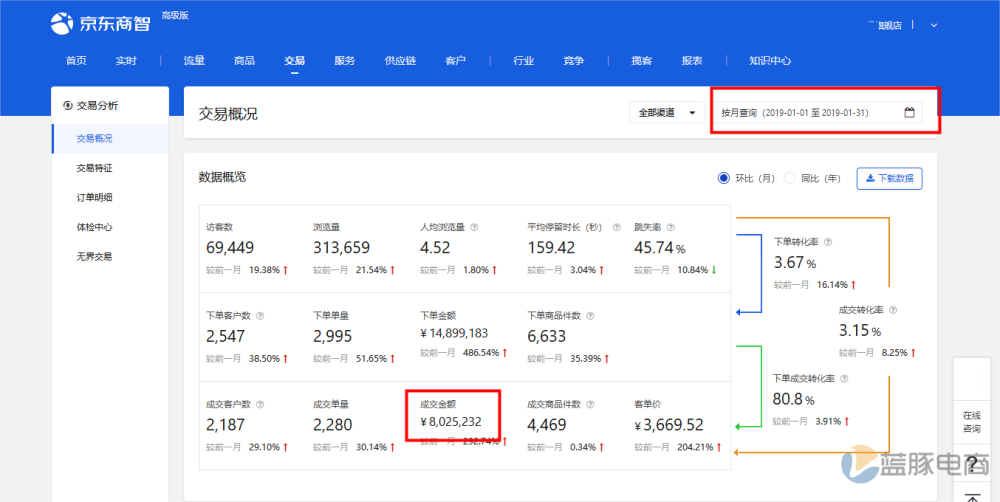Click the 京东商智 logo
This screenshot has width=1000, height=502.
pos(100,24)
